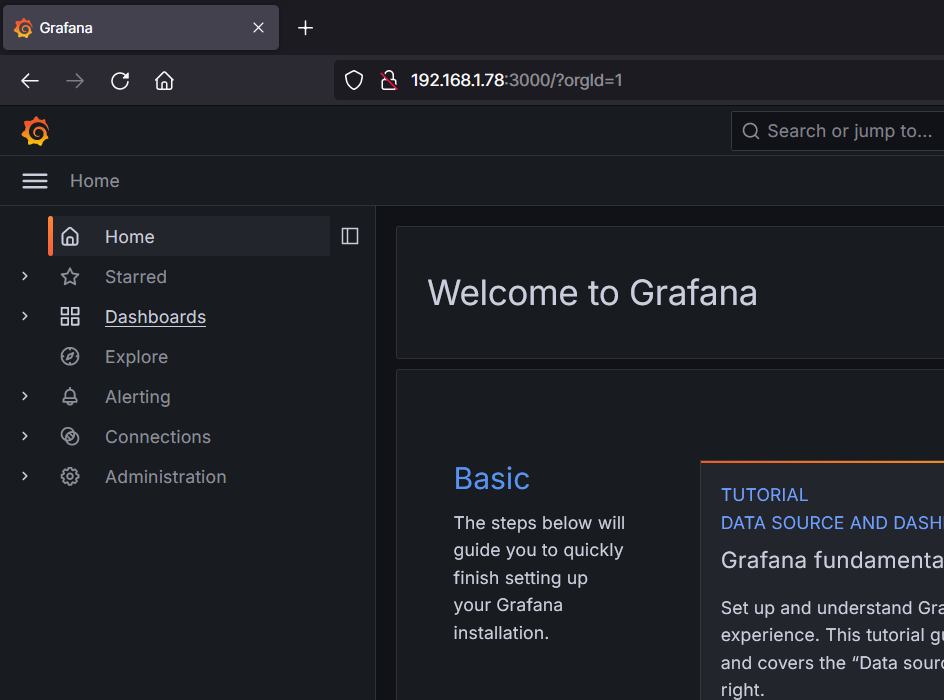Expand the Starred chevron
The height and width of the screenshot is (700, 944).
pyautogui.click(x=25, y=276)
